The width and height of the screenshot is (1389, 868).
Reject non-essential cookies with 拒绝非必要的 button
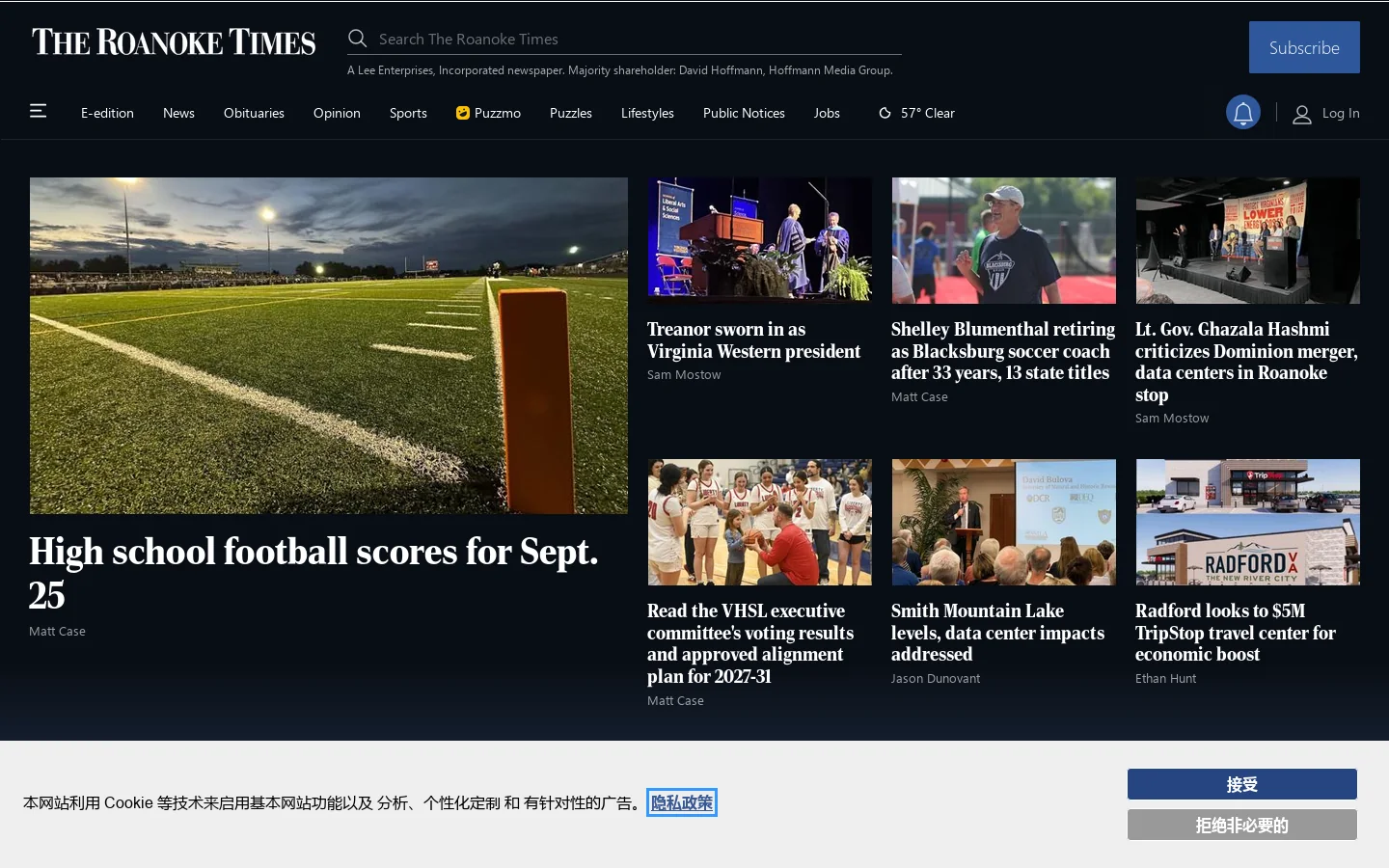[x=1242, y=825]
